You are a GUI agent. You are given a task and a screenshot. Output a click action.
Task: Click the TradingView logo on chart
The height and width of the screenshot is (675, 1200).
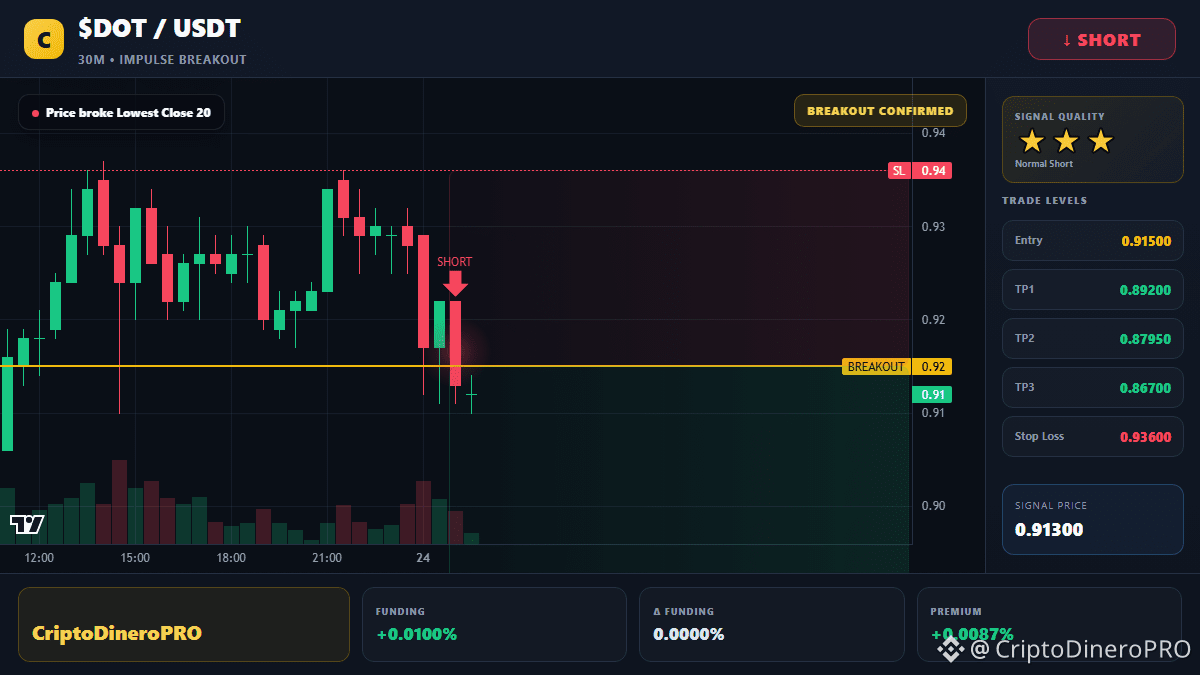27,524
